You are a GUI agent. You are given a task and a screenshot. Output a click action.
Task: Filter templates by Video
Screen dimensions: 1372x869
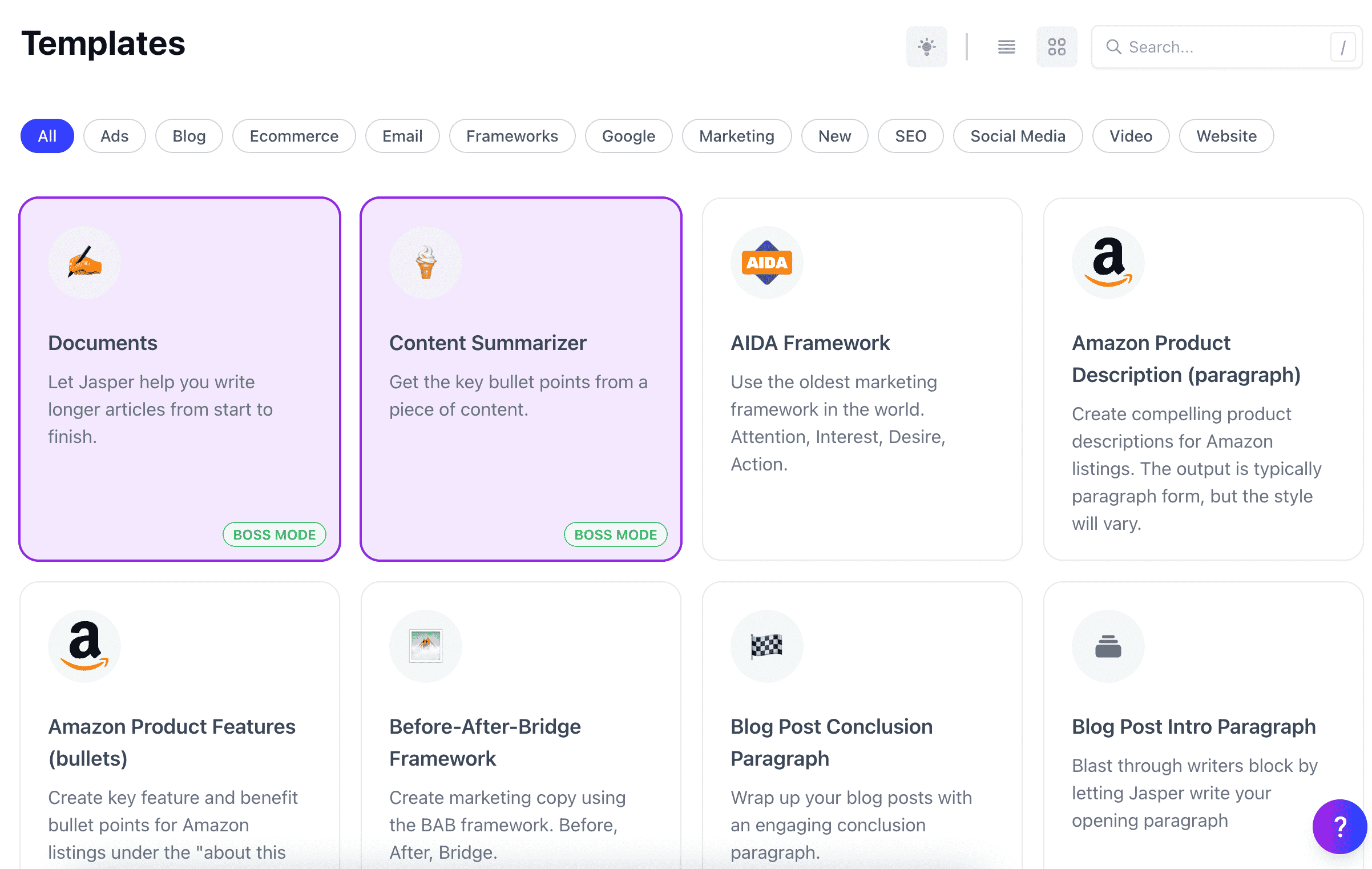1131,136
